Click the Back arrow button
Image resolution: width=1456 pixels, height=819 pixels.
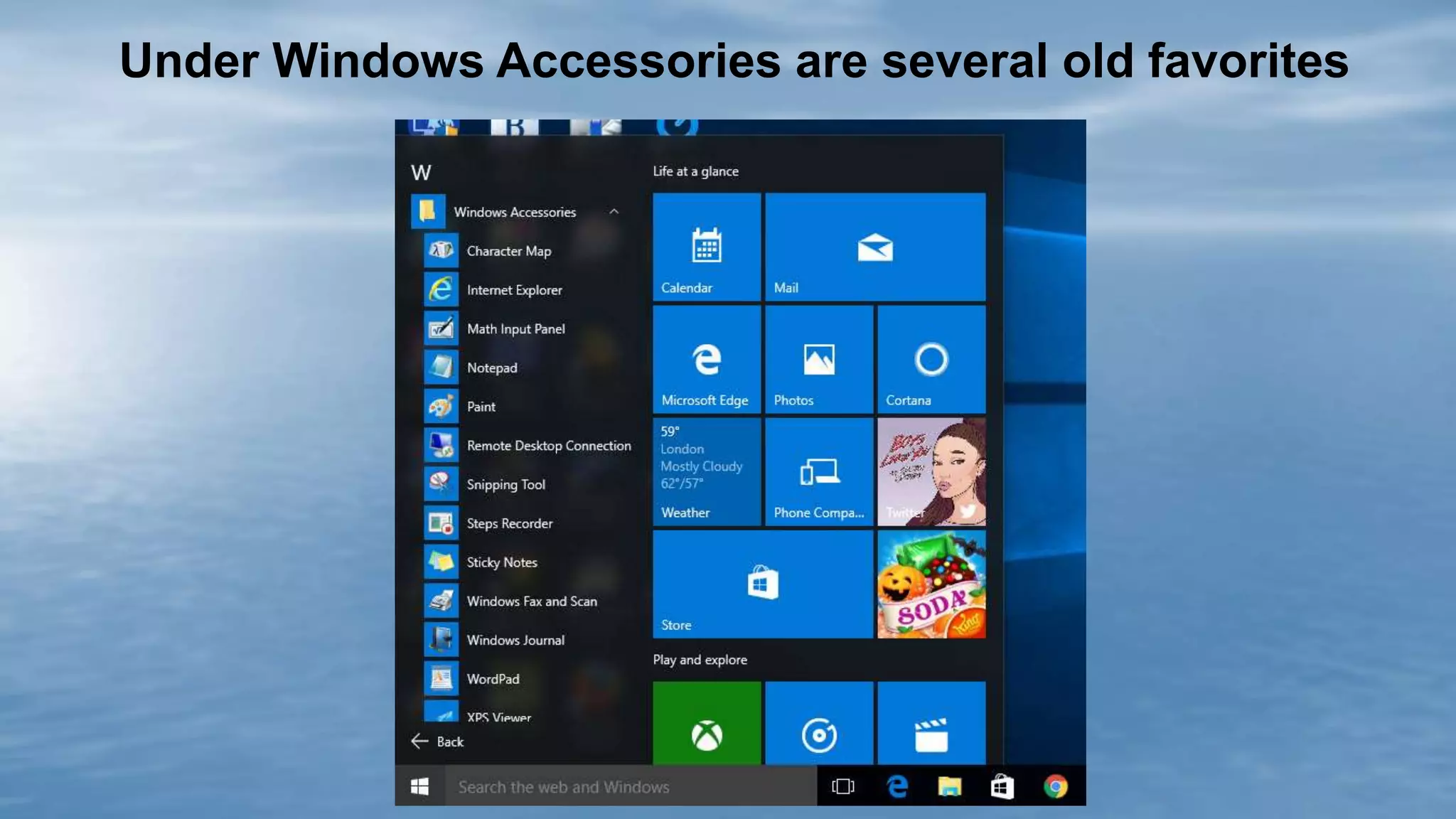pyautogui.click(x=437, y=742)
